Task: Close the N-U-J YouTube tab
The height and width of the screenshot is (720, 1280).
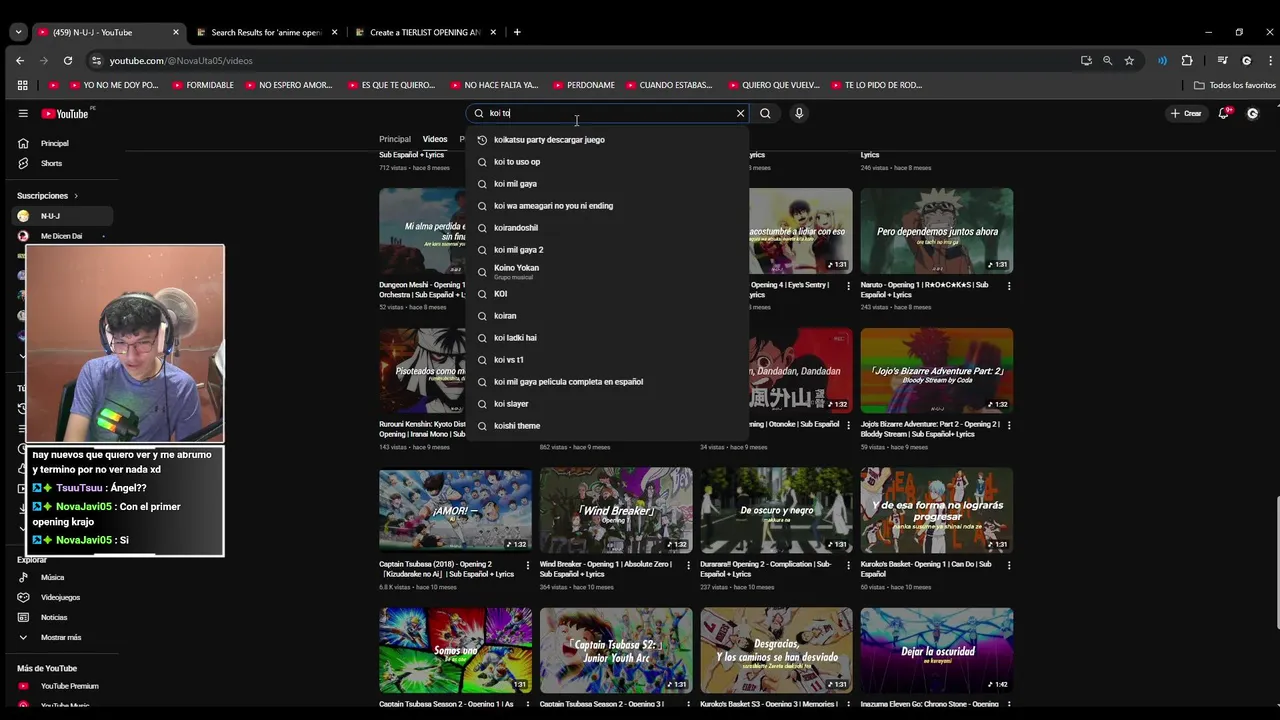Action: point(176,32)
